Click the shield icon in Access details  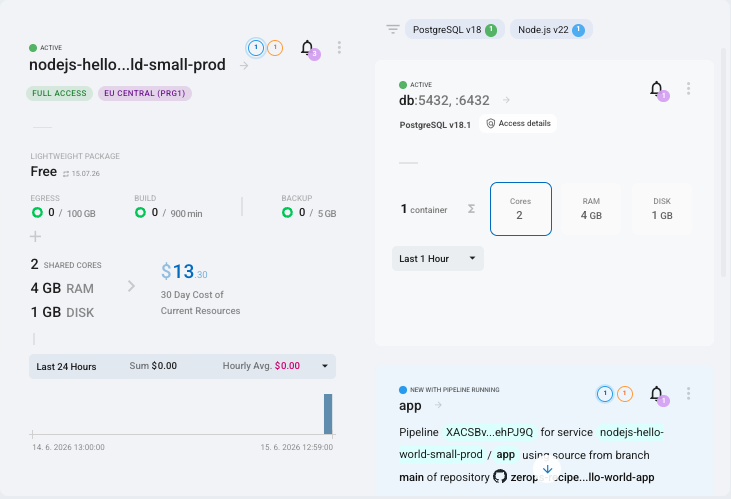tap(490, 124)
